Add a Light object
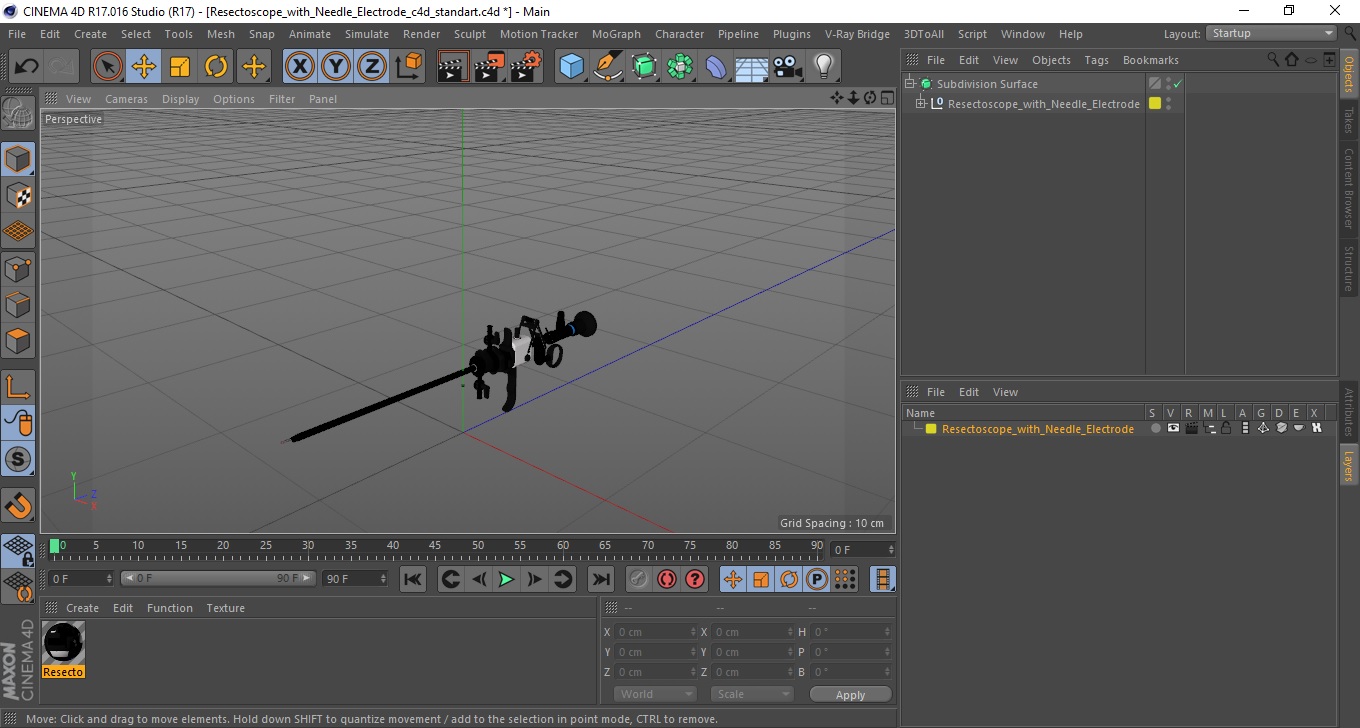 pos(823,67)
